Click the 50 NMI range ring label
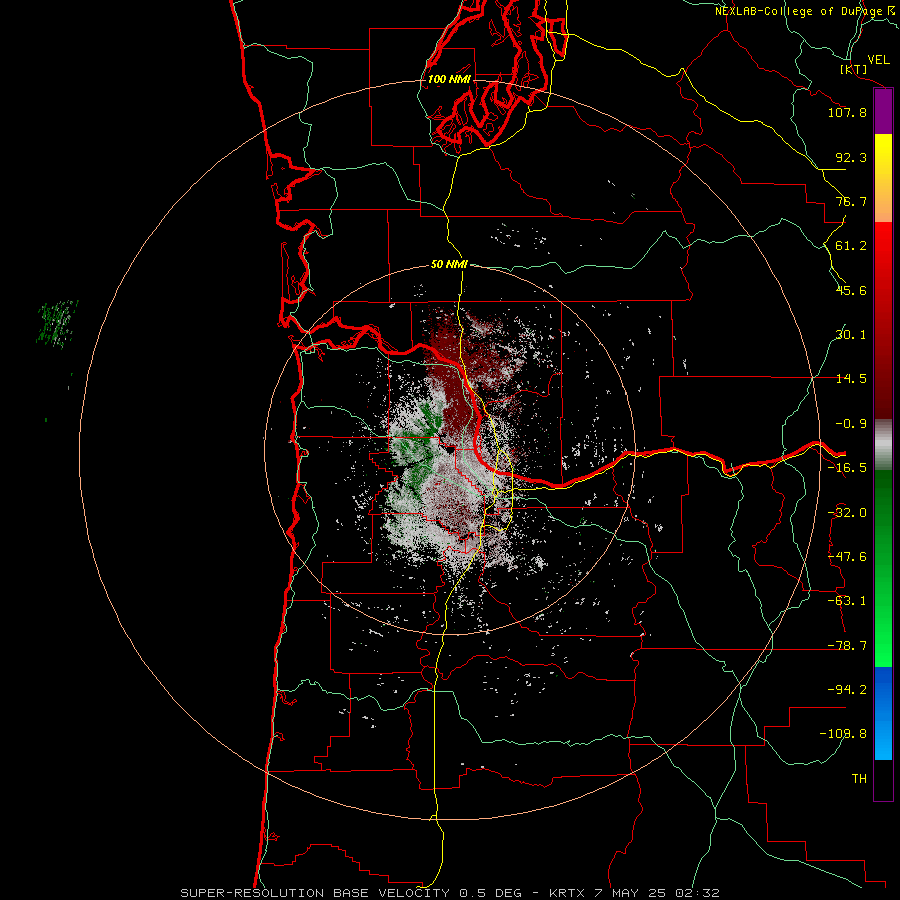Viewport: 900px width, 900px height. [x=449, y=265]
